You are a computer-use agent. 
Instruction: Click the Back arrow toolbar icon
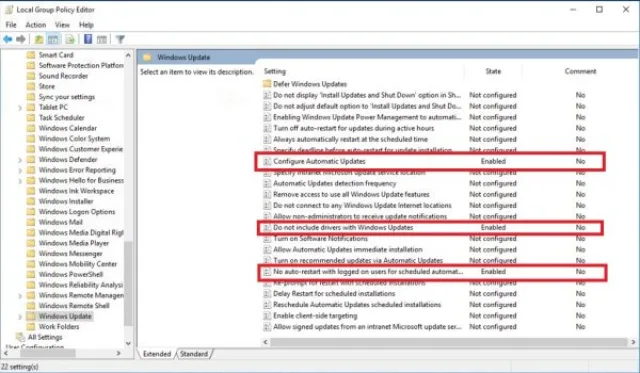coord(7,39)
